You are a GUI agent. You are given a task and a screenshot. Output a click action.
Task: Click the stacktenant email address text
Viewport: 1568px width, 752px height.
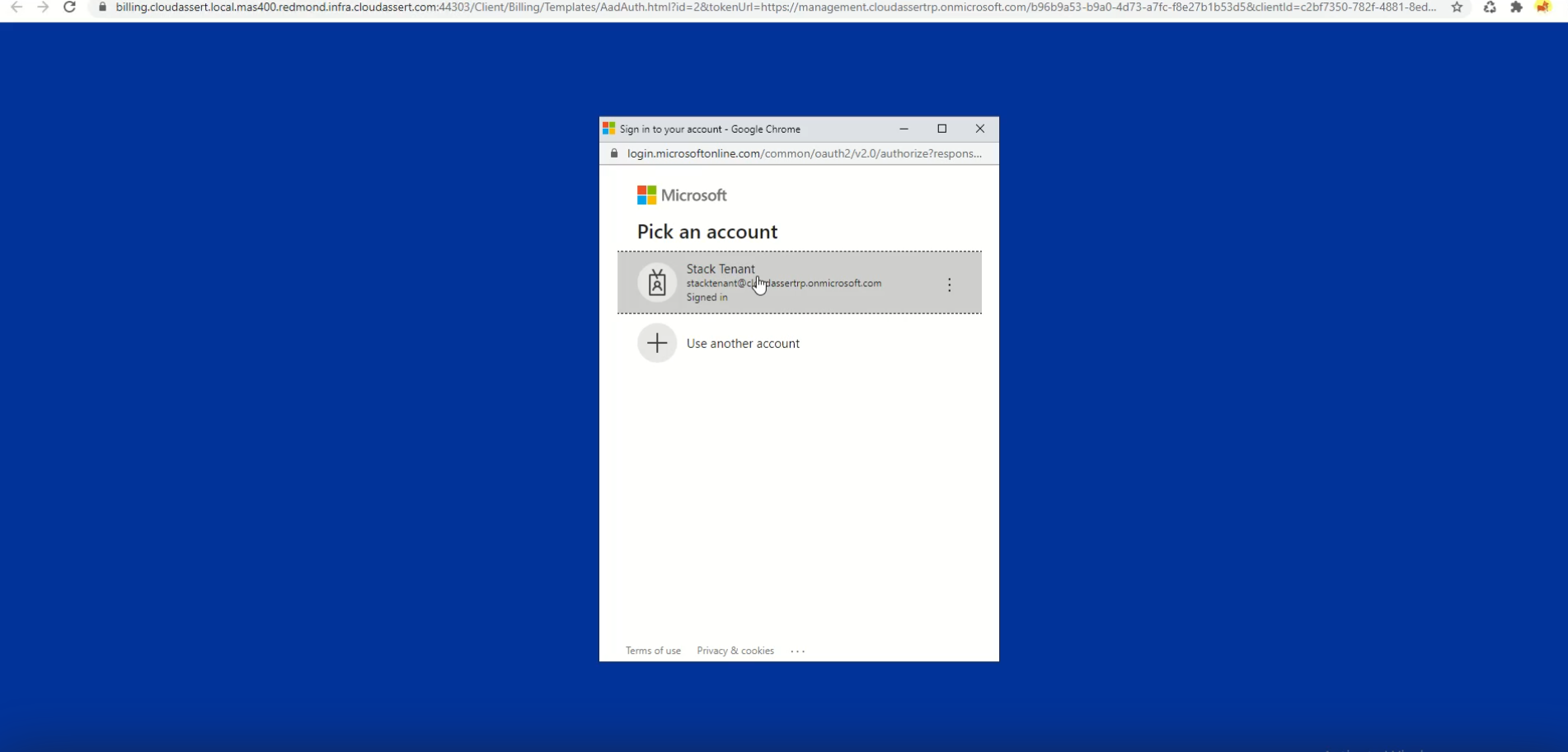coord(784,283)
